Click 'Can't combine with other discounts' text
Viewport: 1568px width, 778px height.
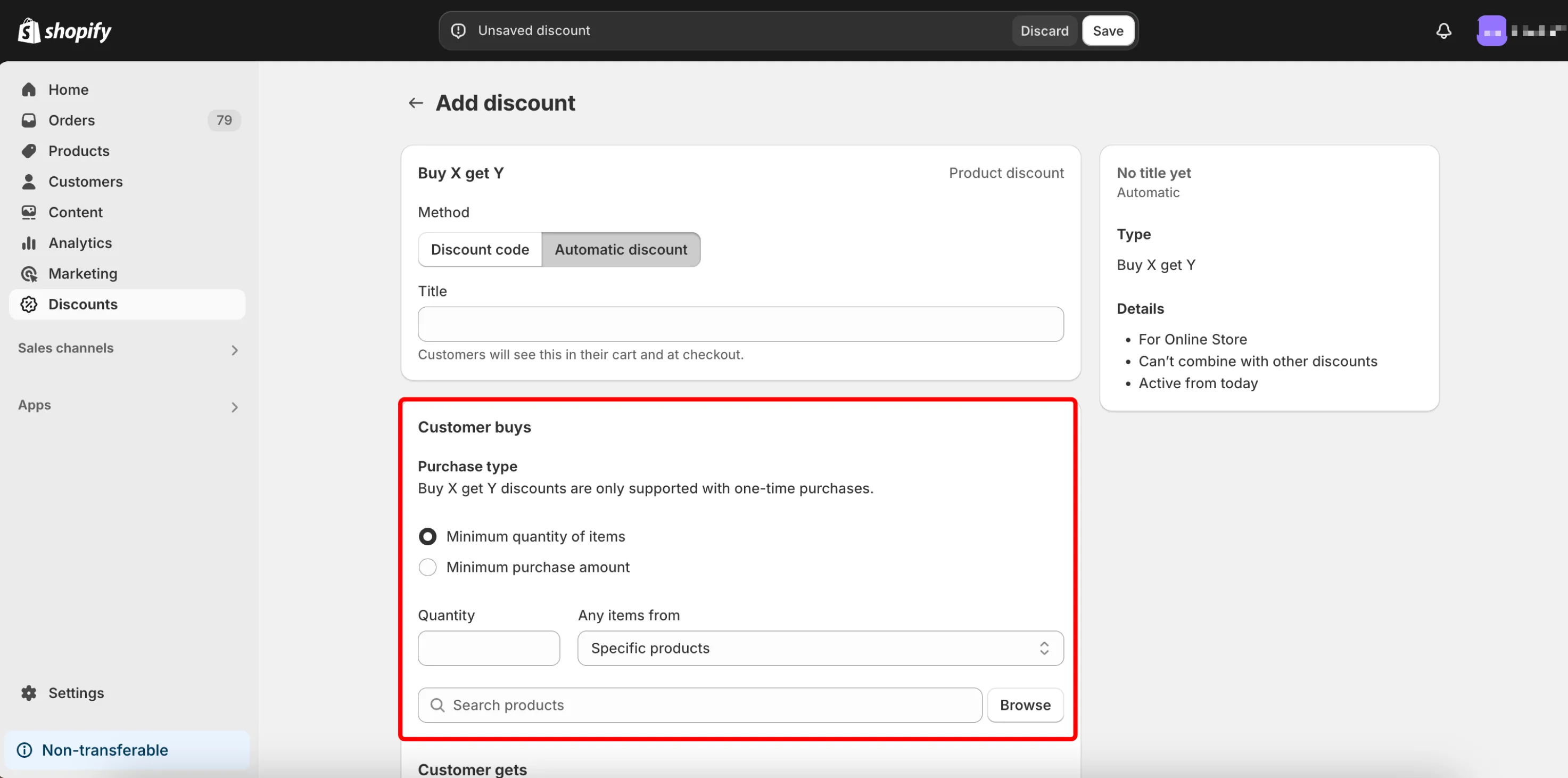pos(1258,361)
